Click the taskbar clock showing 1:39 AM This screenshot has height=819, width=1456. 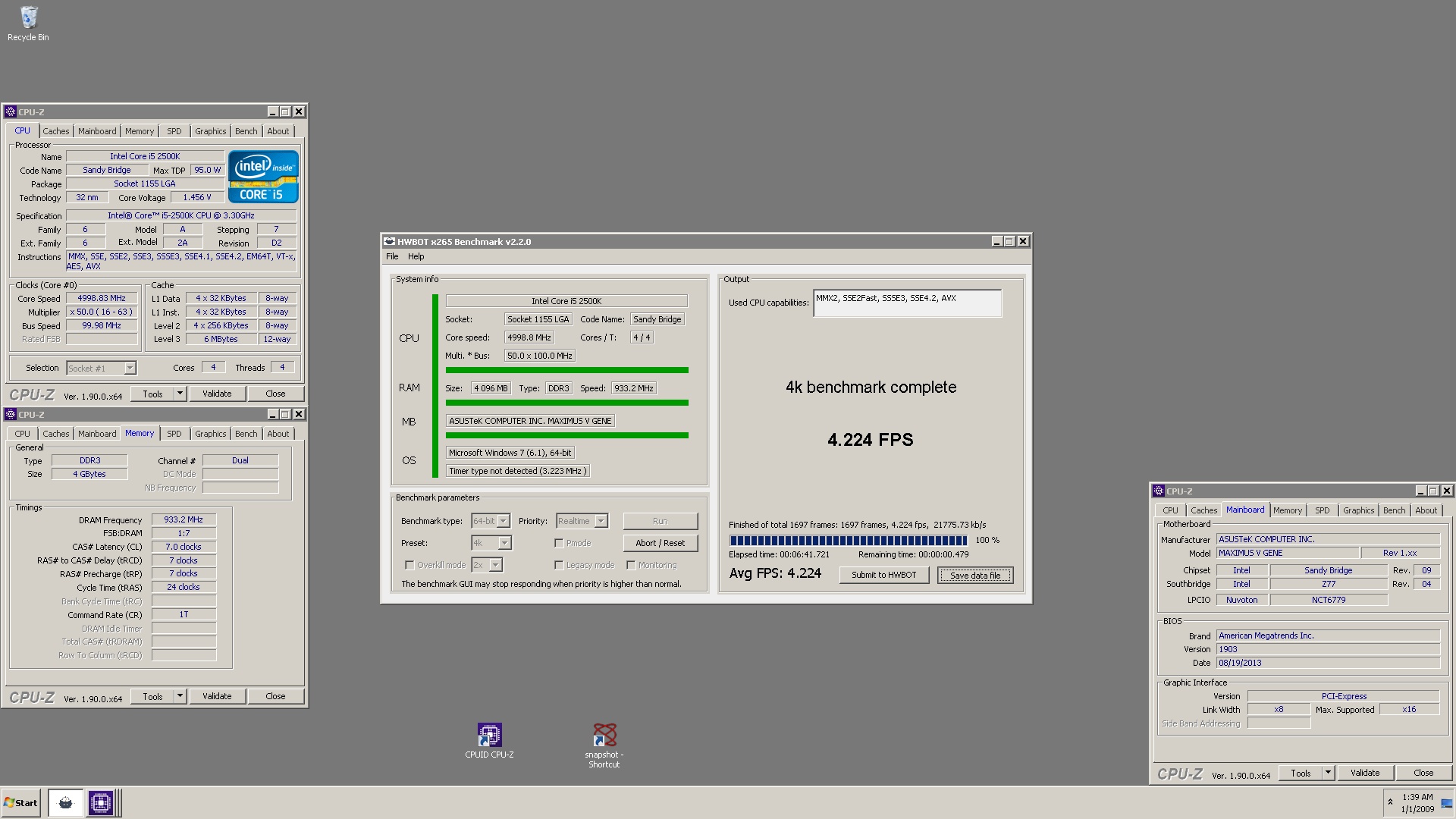(1417, 803)
